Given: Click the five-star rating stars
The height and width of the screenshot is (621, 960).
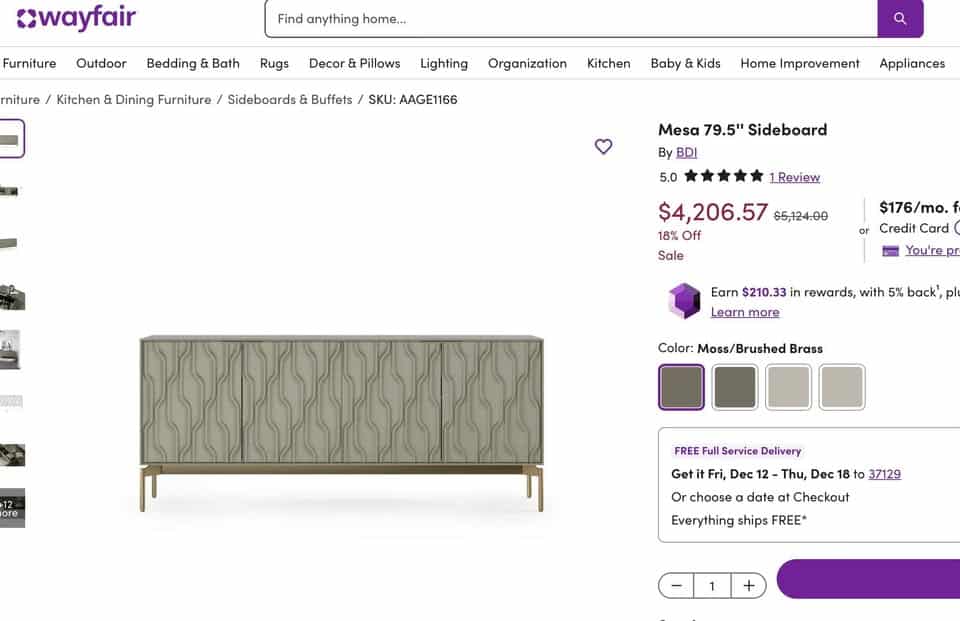Looking at the screenshot, I should click(724, 177).
